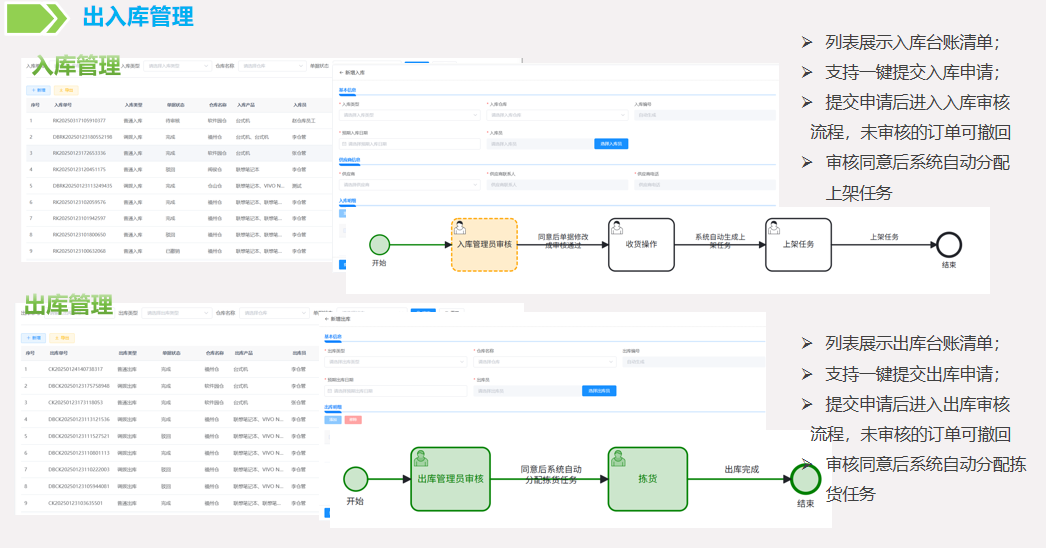Click the 开始 start node in inbound flowchart
Image resolution: width=1046 pixels, height=548 pixels.
tap(379, 245)
